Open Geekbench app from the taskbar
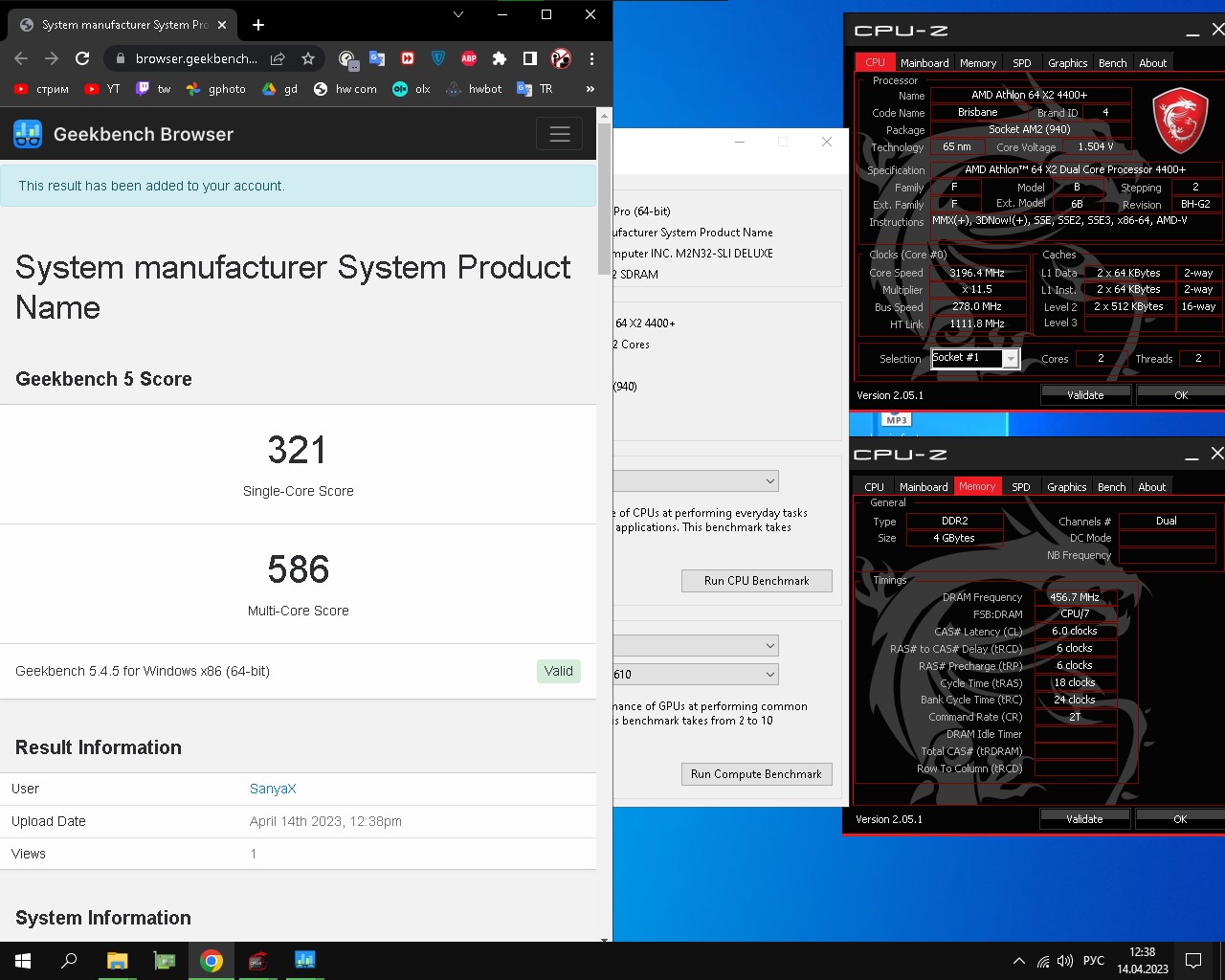This screenshot has height=980, width=1225. click(304, 961)
